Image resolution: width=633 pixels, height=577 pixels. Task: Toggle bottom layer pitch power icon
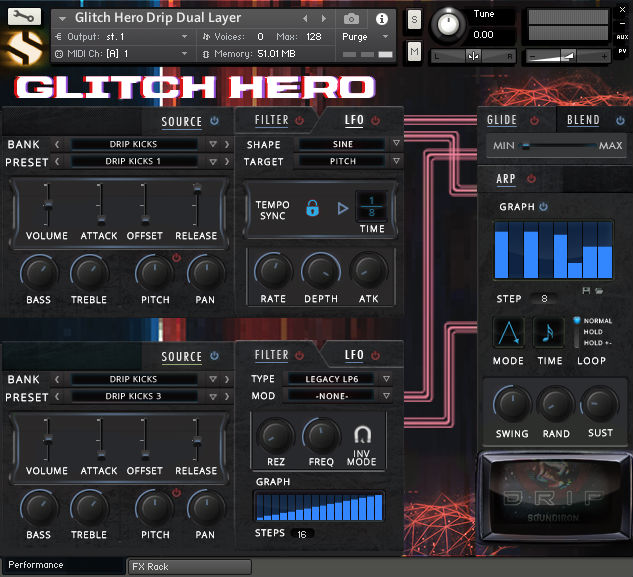[x=176, y=493]
